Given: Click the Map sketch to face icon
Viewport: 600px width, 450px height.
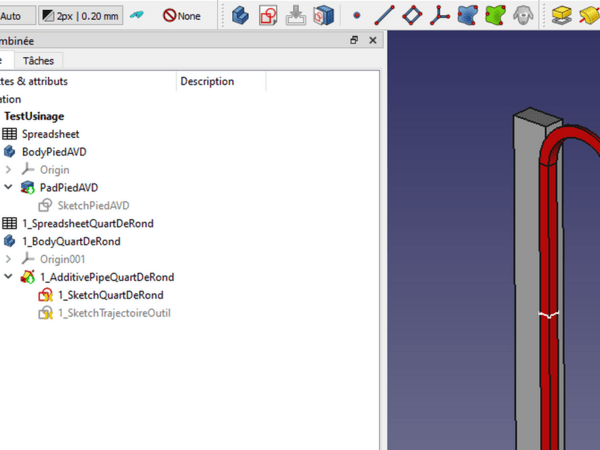Looking at the screenshot, I should click(322, 15).
